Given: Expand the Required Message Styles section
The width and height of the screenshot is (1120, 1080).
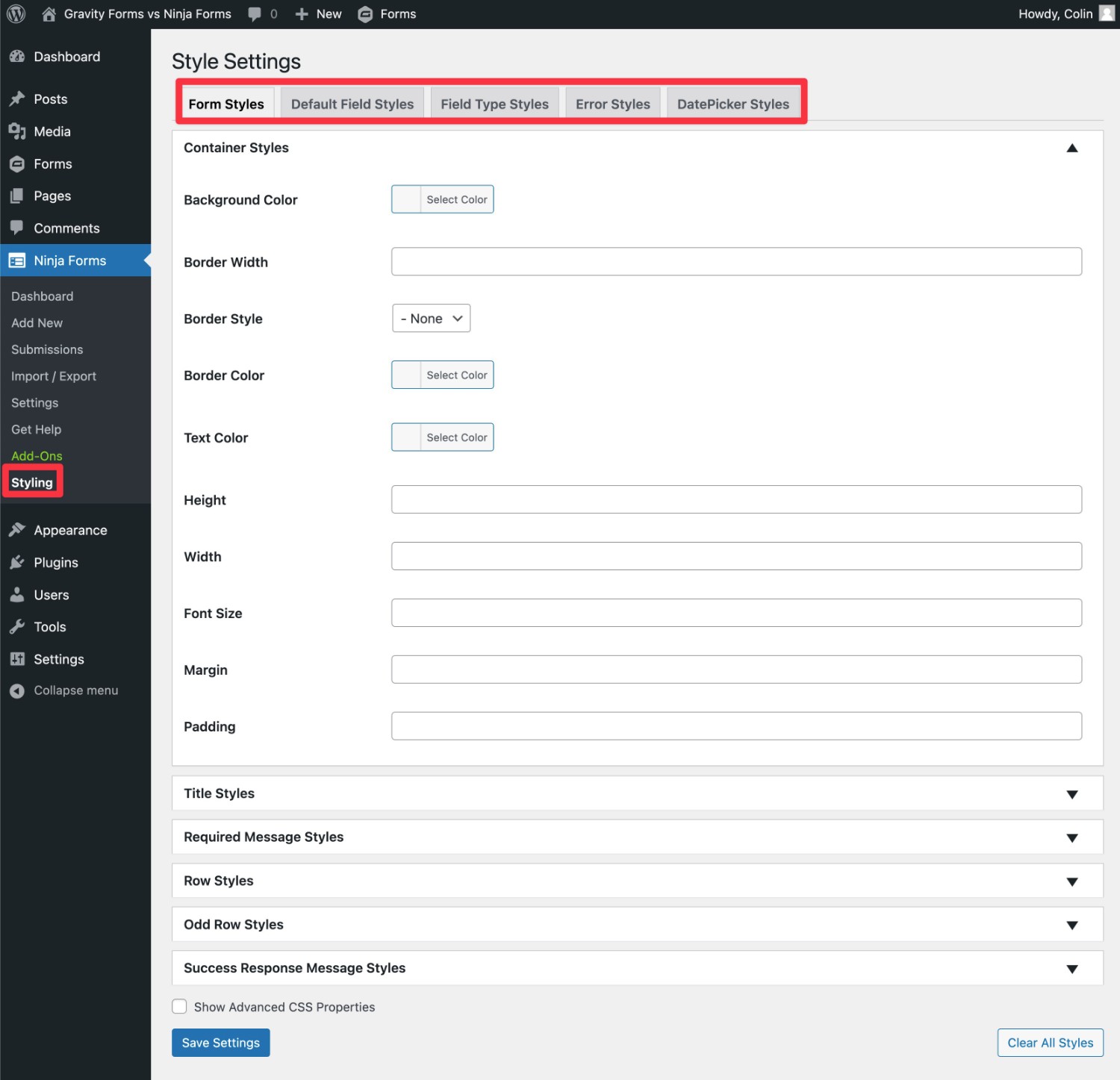Looking at the screenshot, I should (637, 837).
